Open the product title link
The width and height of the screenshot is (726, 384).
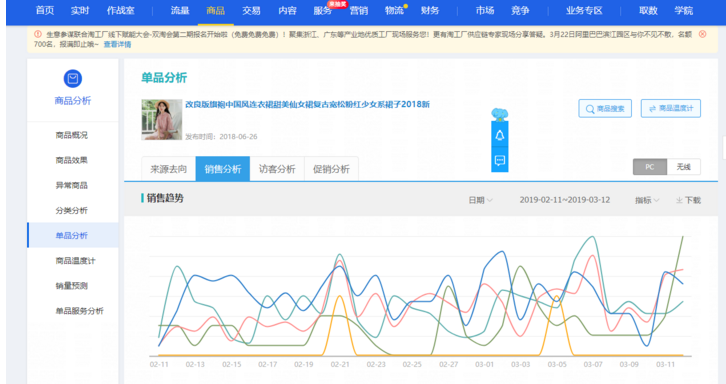pyautogui.click(x=307, y=104)
